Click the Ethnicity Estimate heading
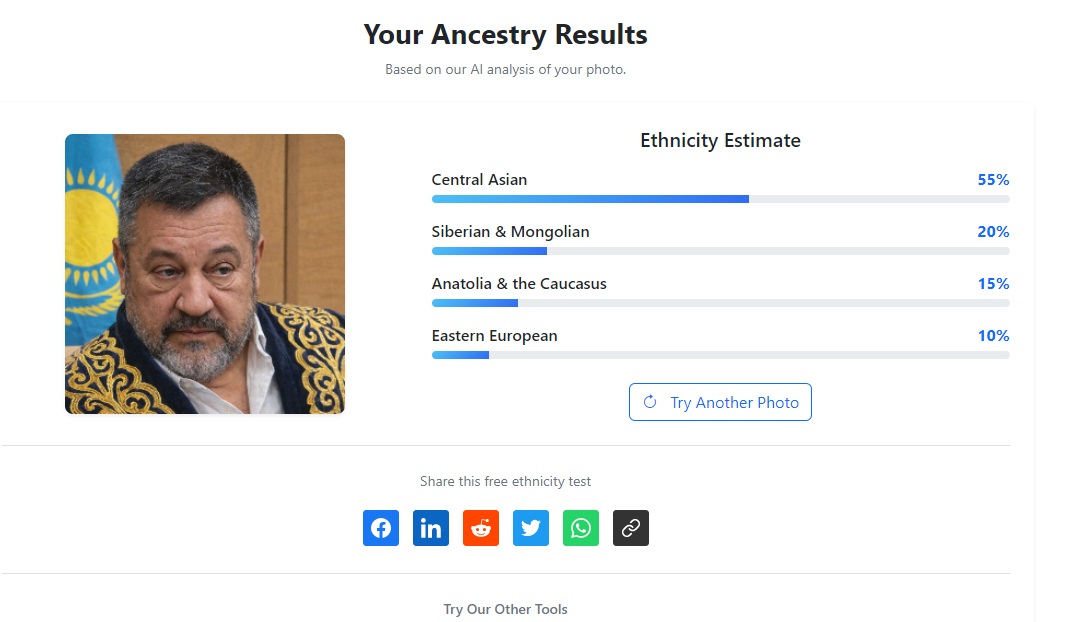Screen dimensions: 1090x622 720,141
